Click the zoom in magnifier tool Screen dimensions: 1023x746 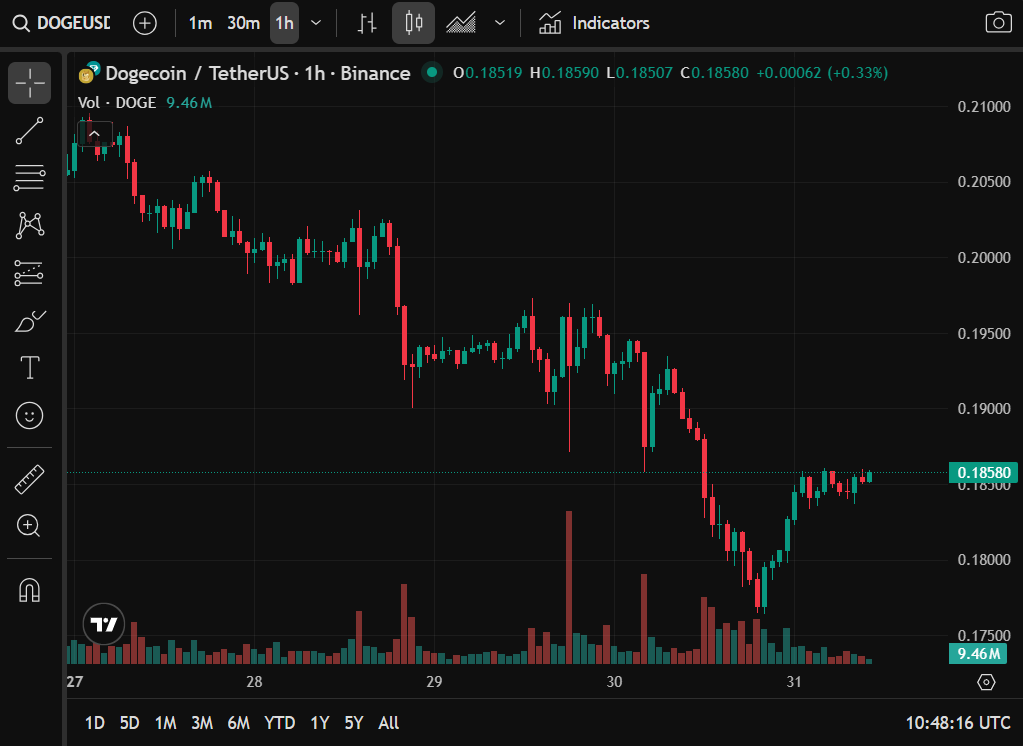pyautogui.click(x=30, y=525)
